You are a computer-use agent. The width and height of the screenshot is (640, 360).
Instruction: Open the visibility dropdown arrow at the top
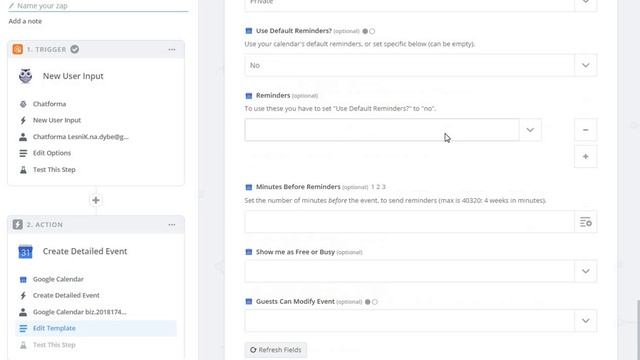[x=586, y=2]
